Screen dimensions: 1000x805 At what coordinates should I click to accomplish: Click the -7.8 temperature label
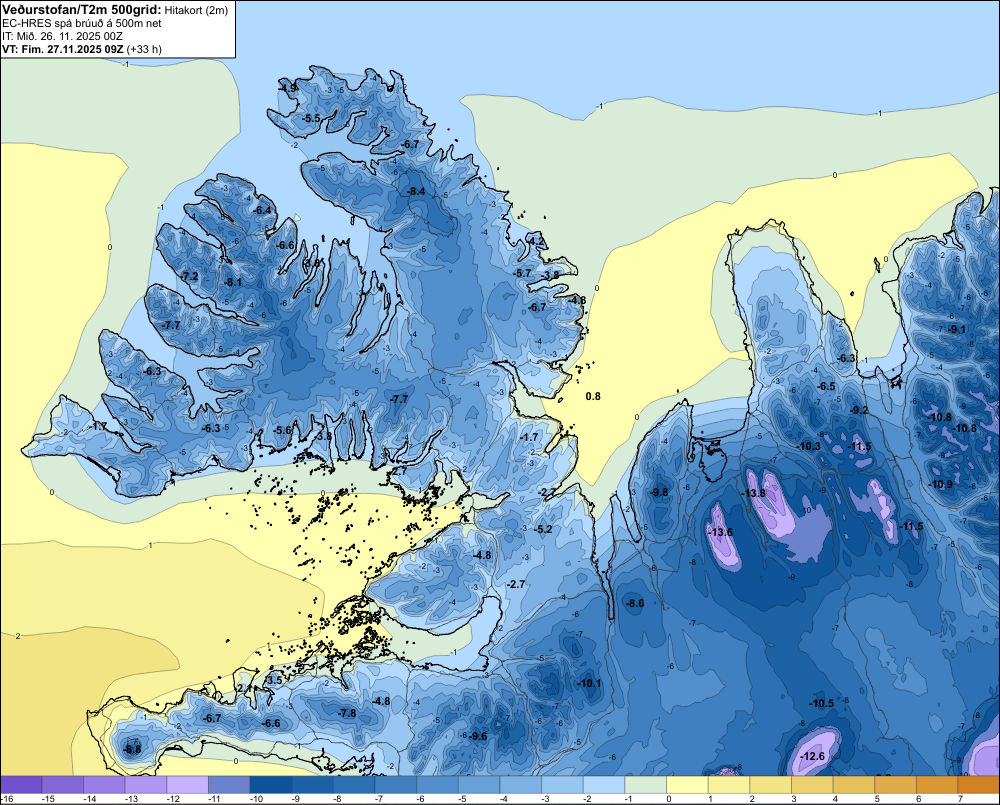tap(347, 713)
